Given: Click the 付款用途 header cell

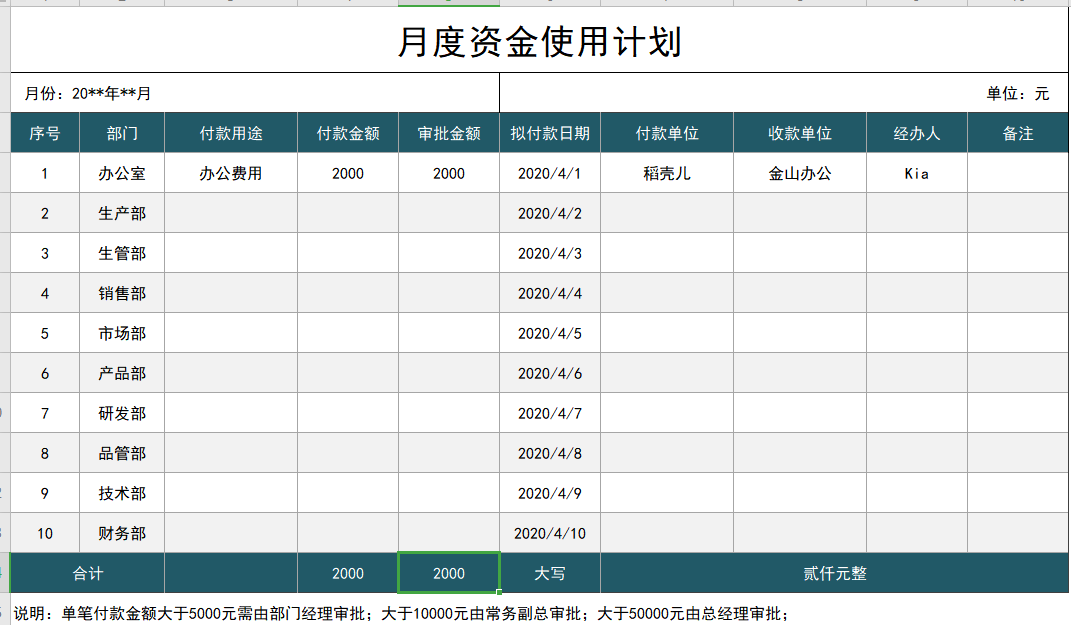Looking at the screenshot, I should 230,132.
